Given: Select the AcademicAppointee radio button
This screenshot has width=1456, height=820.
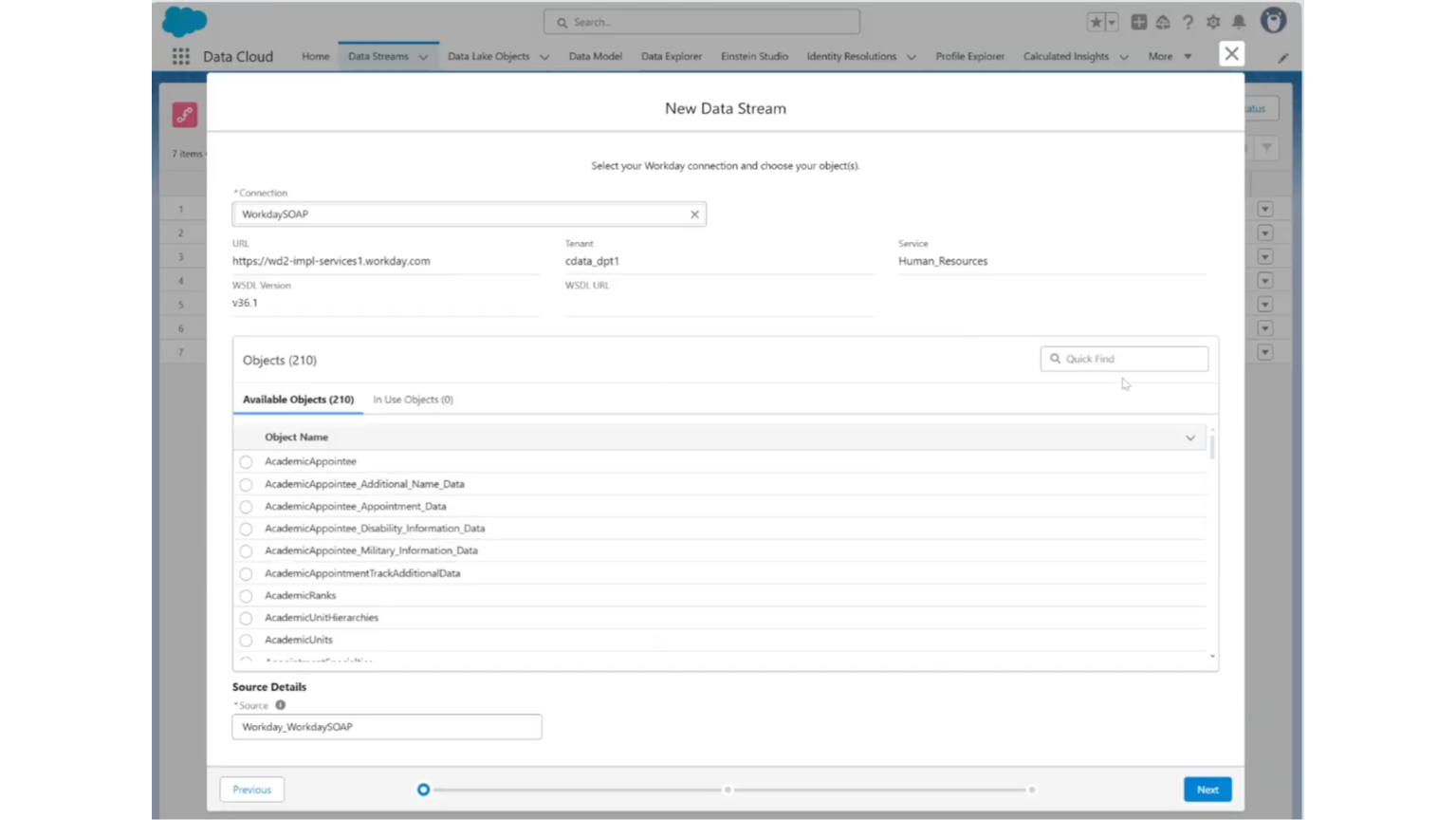Looking at the screenshot, I should (246, 462).
